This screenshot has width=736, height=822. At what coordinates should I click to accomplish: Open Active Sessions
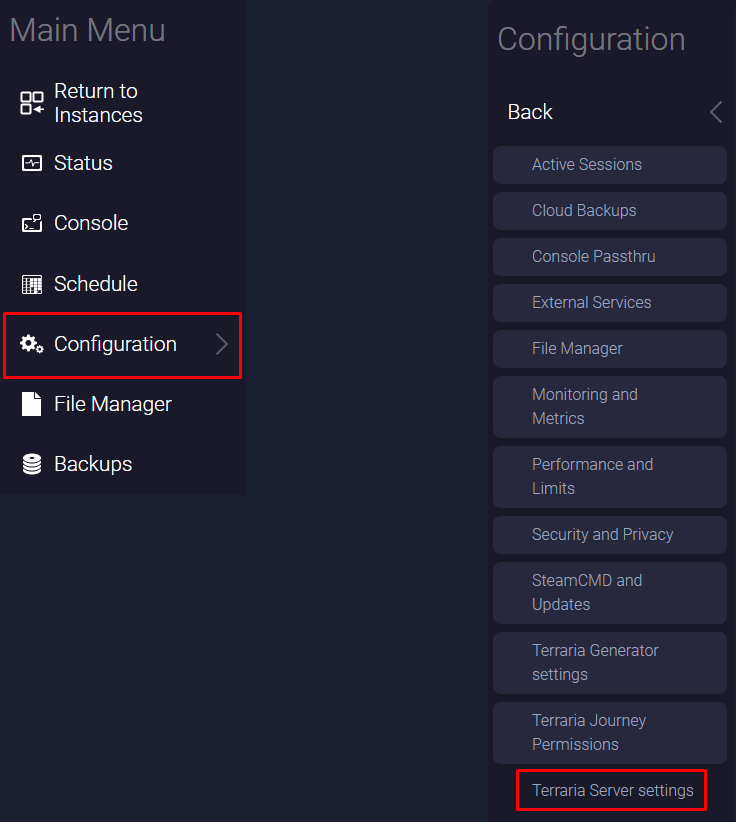(609, 164)
